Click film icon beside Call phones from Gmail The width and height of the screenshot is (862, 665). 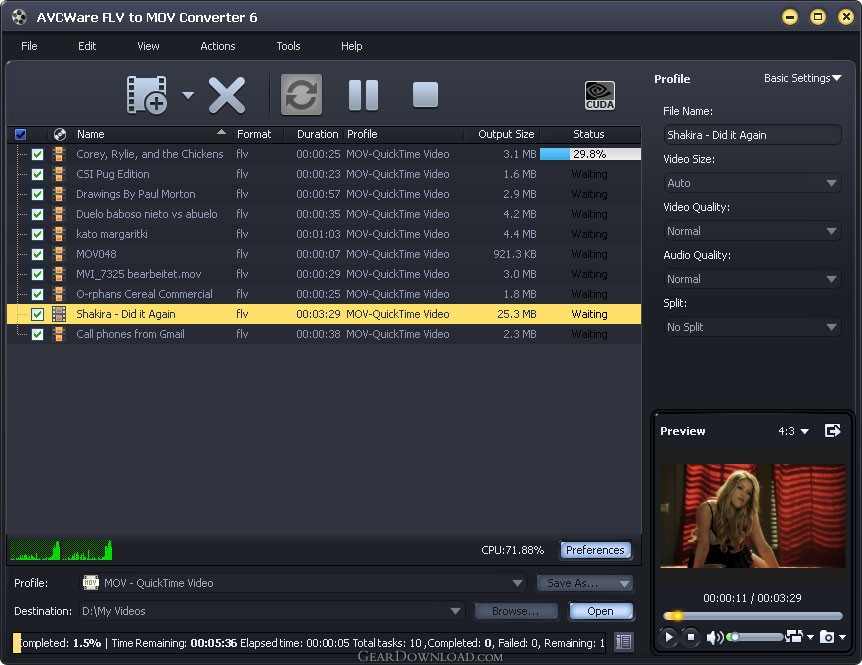(x=59, y=334)
